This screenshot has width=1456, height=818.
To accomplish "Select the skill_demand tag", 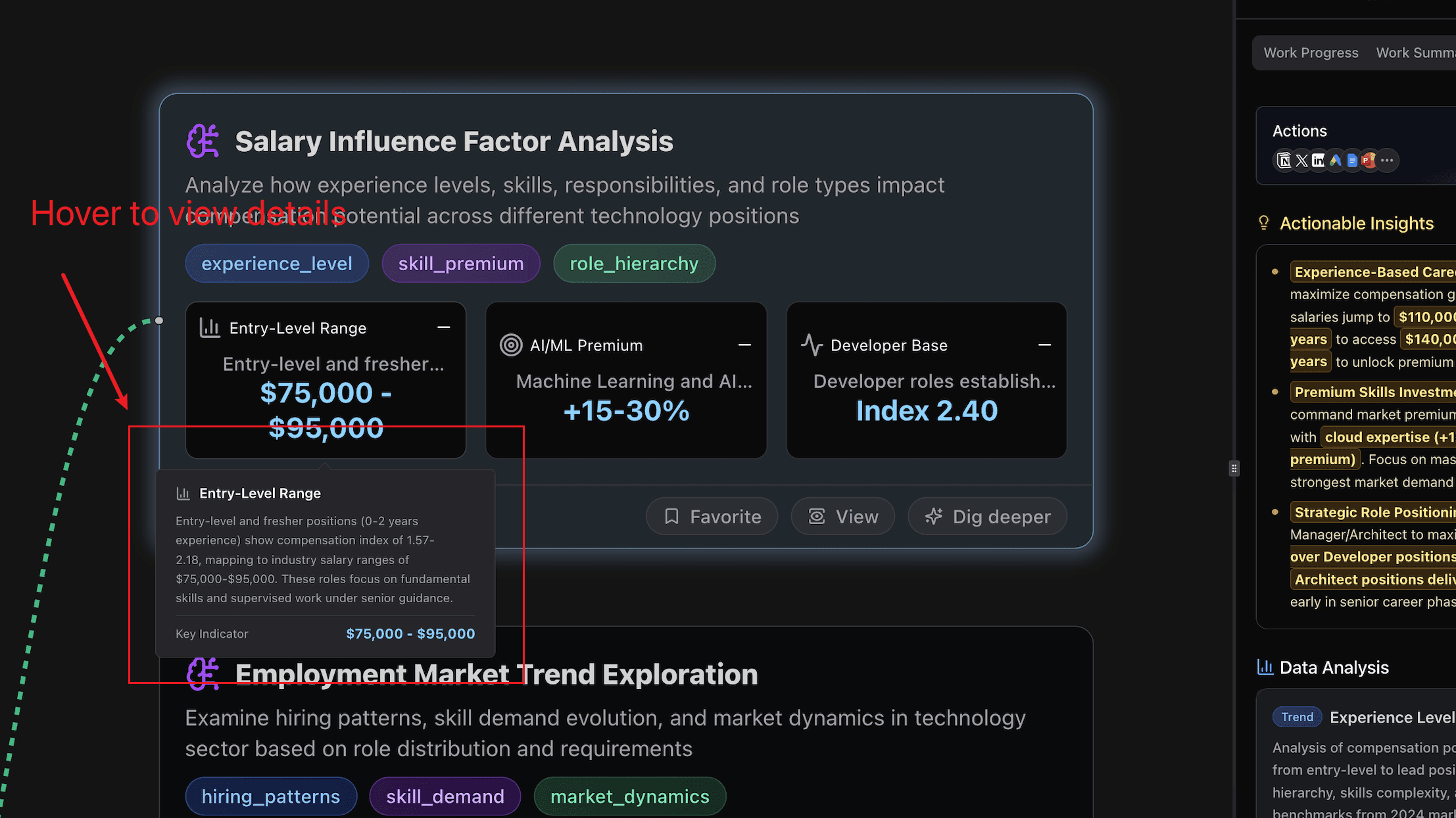I will click(x=445, y=796).
